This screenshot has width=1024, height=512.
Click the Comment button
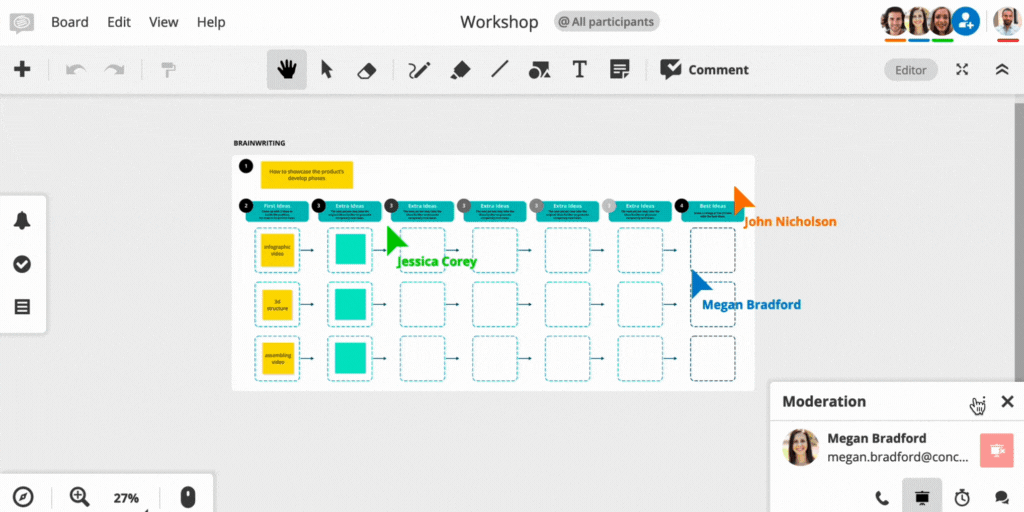704,70
